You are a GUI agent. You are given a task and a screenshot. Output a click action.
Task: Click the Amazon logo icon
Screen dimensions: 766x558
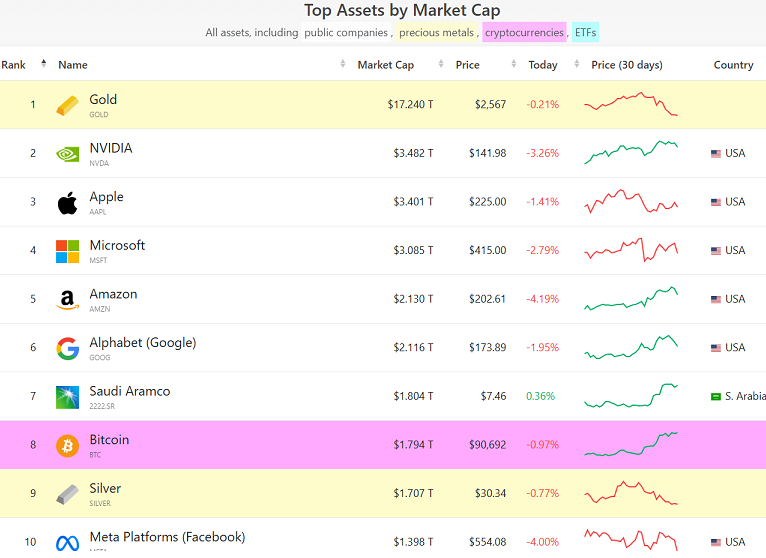(x=67, y=300)
